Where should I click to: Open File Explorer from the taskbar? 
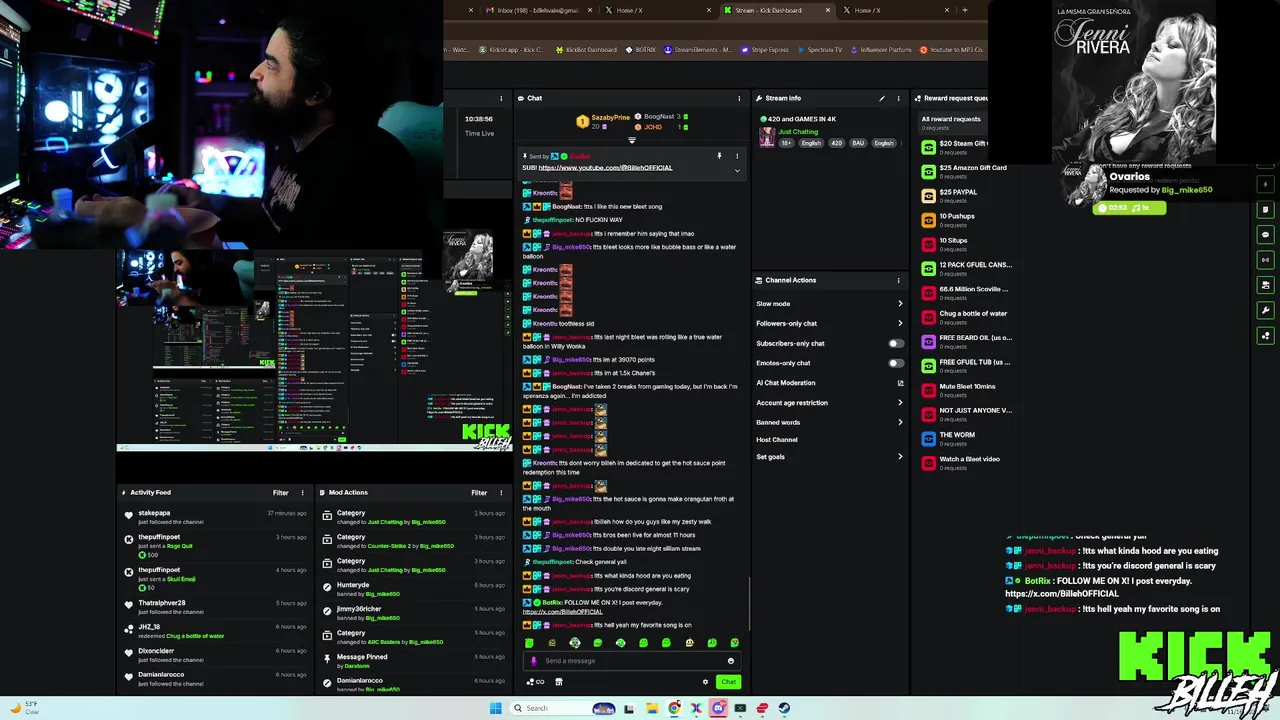pos(651,708)
